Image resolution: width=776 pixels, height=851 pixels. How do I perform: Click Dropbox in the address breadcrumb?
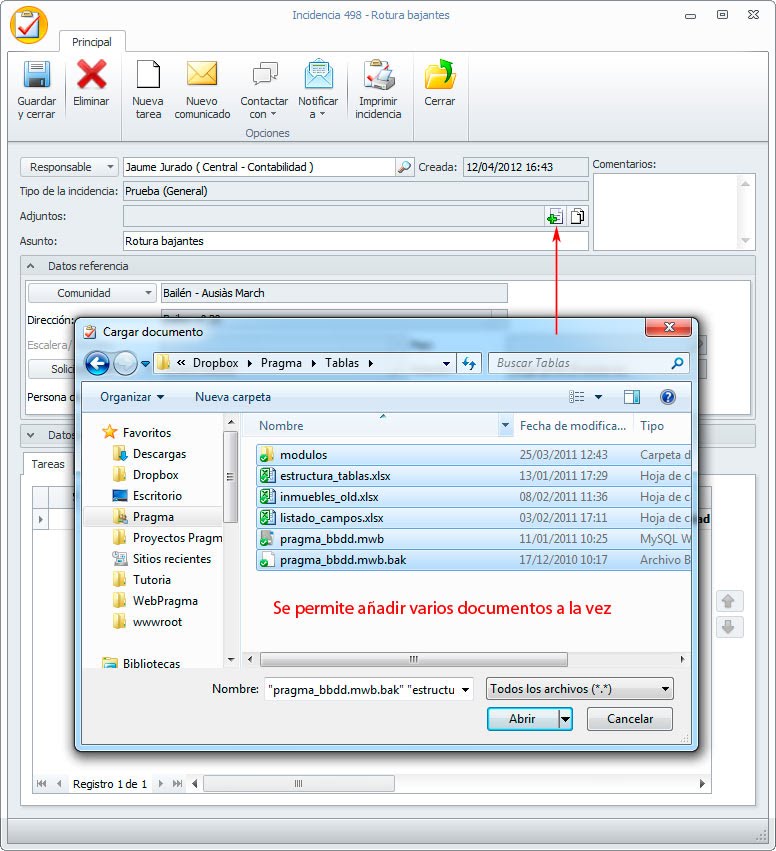pyautogui.click(x=215, y=363)
